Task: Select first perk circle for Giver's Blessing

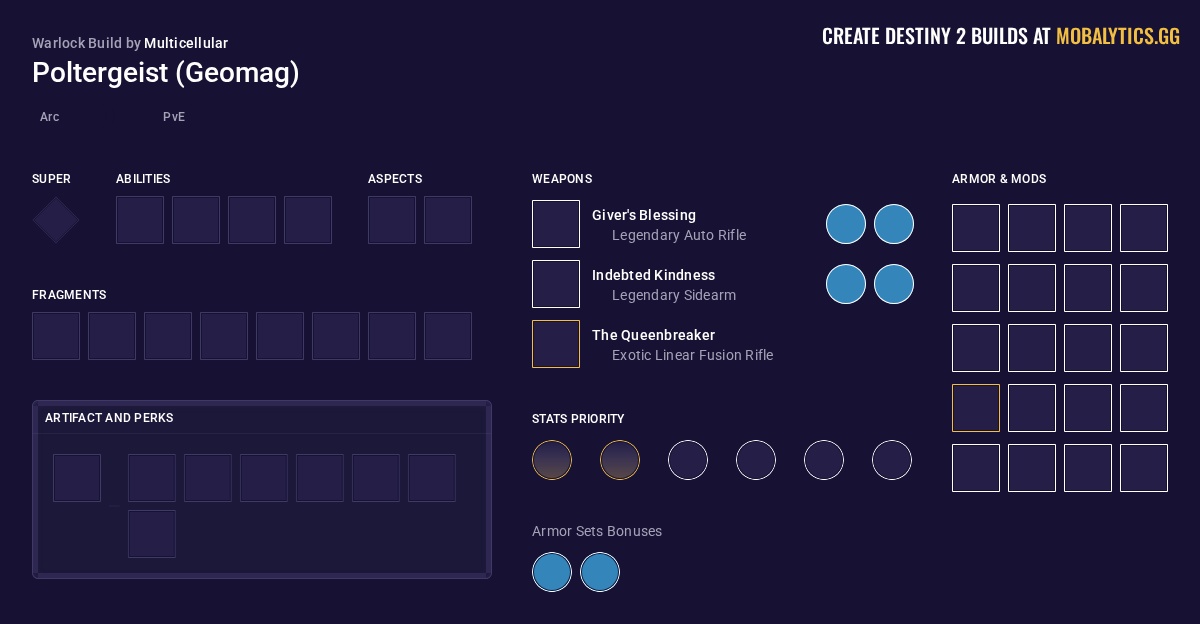Action: click(x=846, y=224)
